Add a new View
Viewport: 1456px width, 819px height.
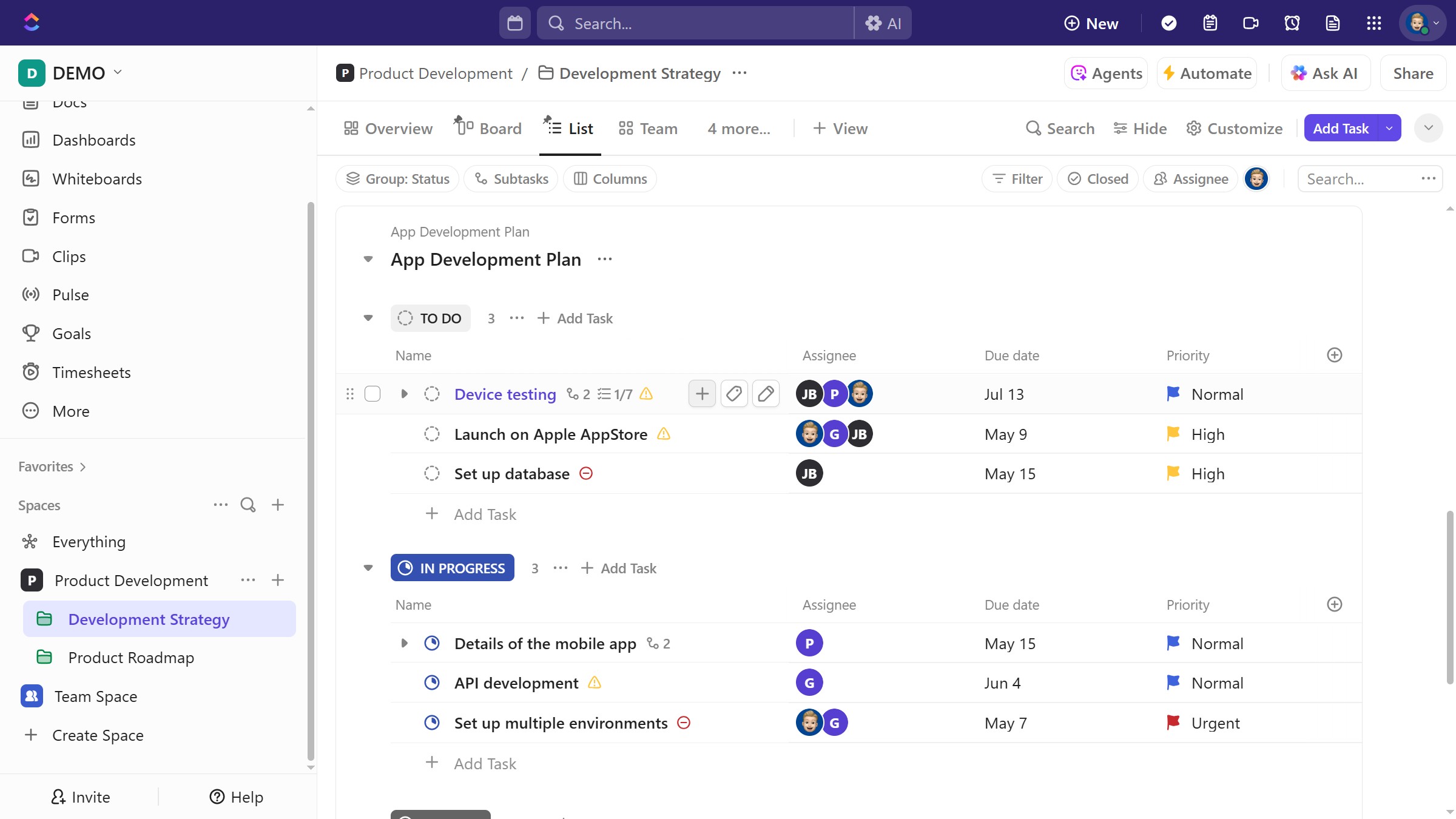point(840,129)
